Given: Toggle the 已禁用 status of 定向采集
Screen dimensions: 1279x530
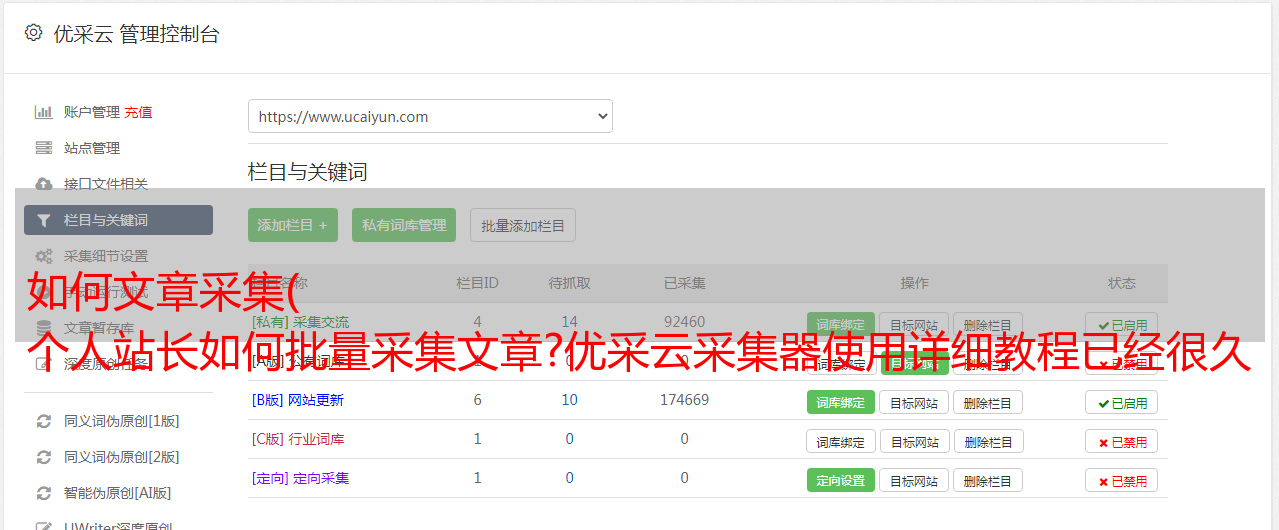Looking at the screenshot, I should (1121, 480).
